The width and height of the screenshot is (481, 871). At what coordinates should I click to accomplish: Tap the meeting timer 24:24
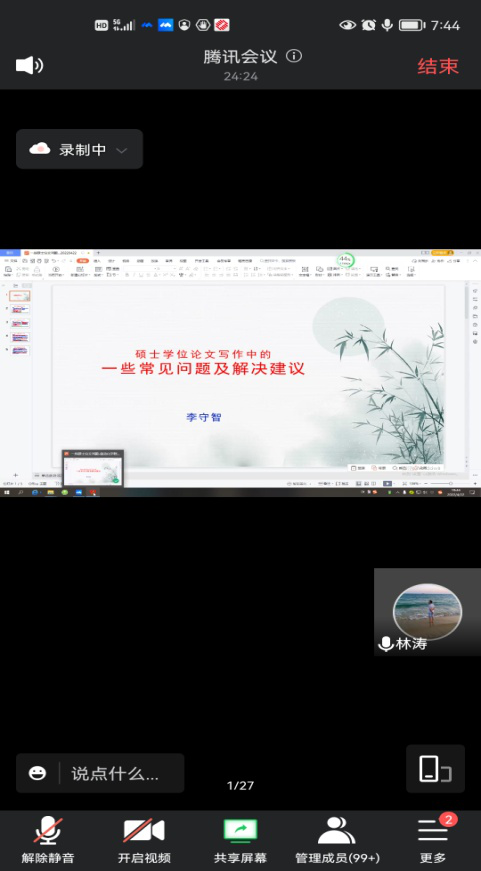click(x=240, y=77)
